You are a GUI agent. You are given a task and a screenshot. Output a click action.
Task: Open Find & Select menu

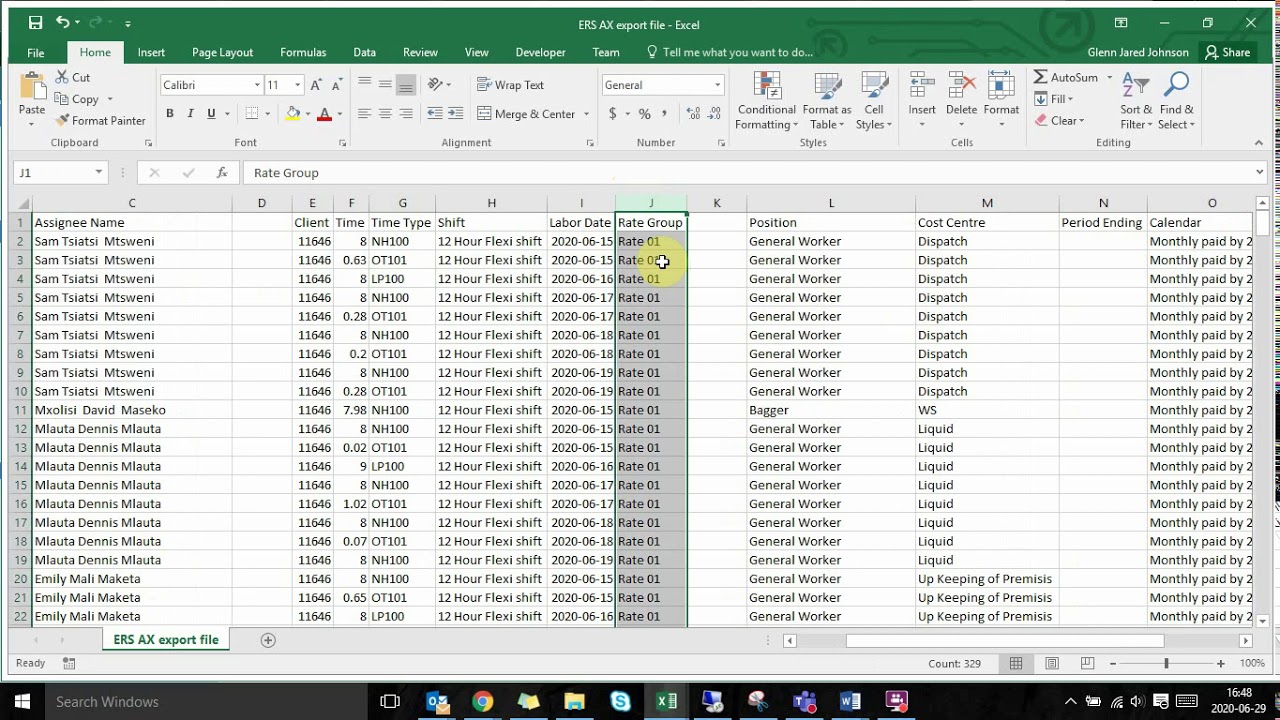(x=1177, y=101)
